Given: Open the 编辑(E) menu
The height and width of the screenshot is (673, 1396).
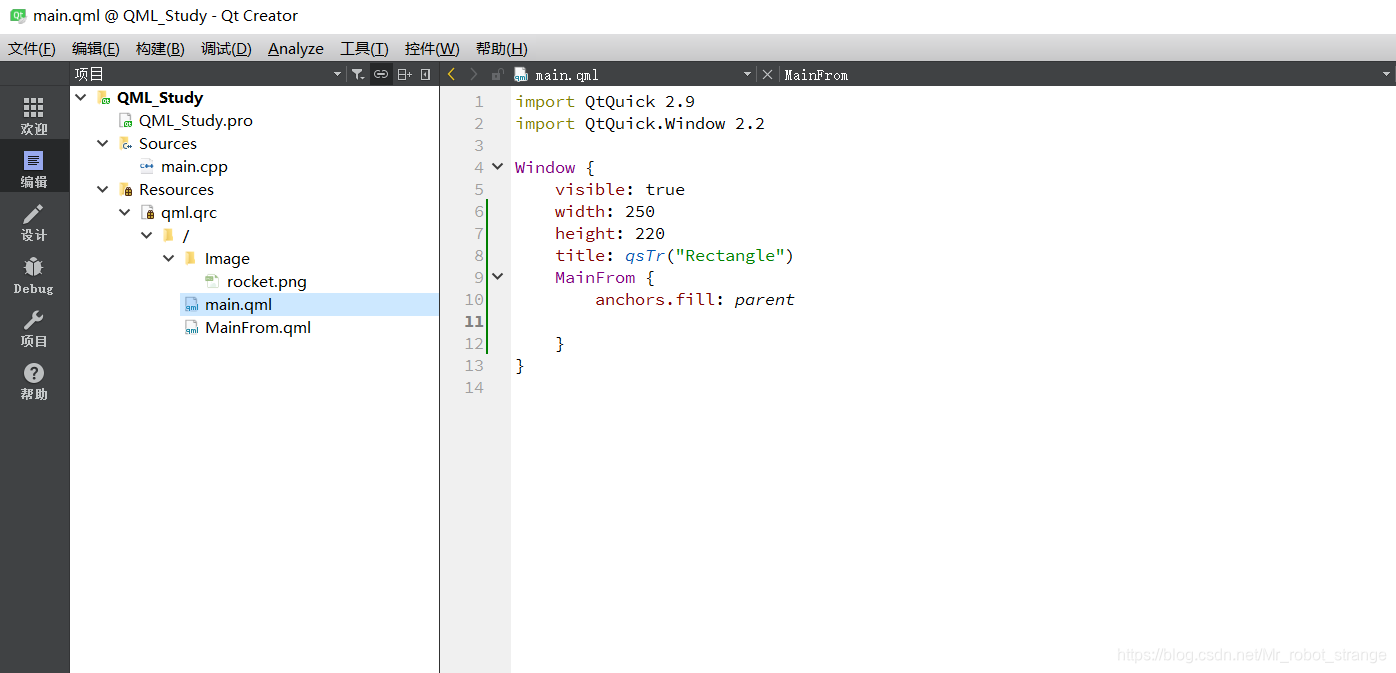Looking at the screenshot, I should tap(96, 48).
